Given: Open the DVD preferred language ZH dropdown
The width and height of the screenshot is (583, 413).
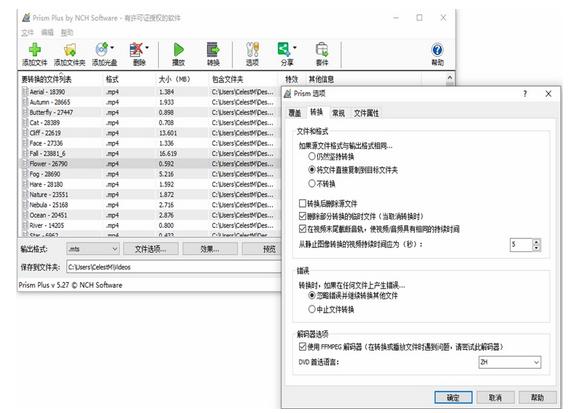Looking at the screenshot, I should [509, 362].
